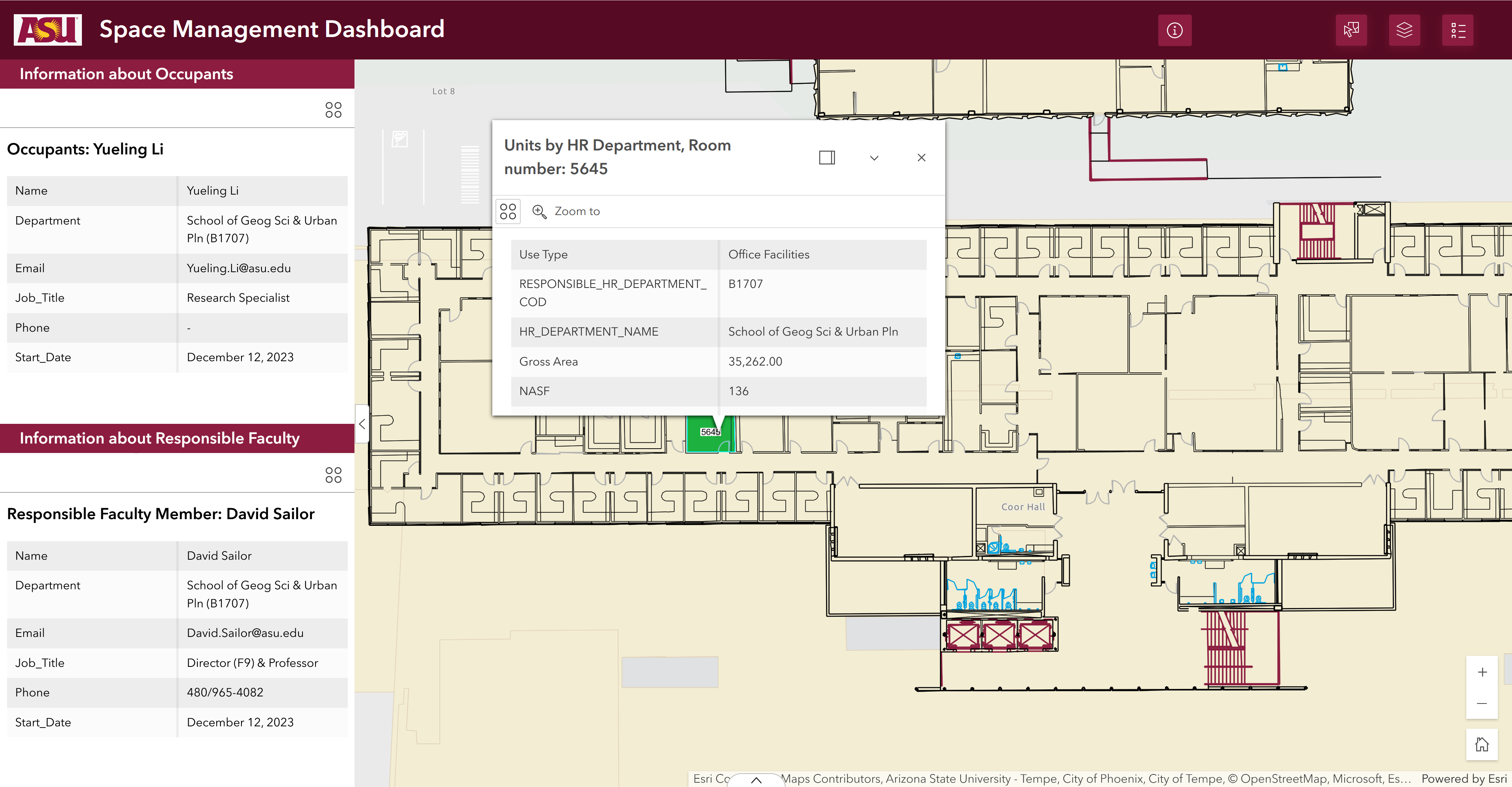The width and height of the screenshot is (1512, 787).
Task: Expand the bottom attribute panel arrow
Action: tap(756, 780)
